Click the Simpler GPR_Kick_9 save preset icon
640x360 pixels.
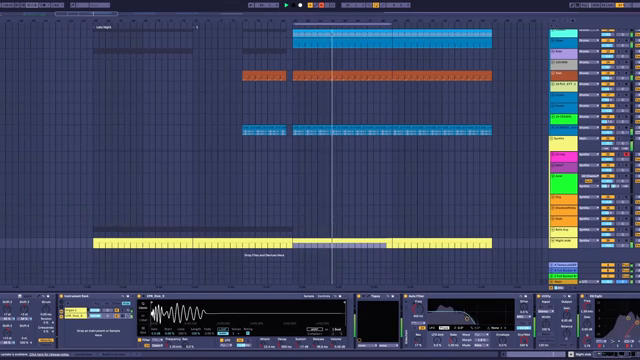coord(340,296)
